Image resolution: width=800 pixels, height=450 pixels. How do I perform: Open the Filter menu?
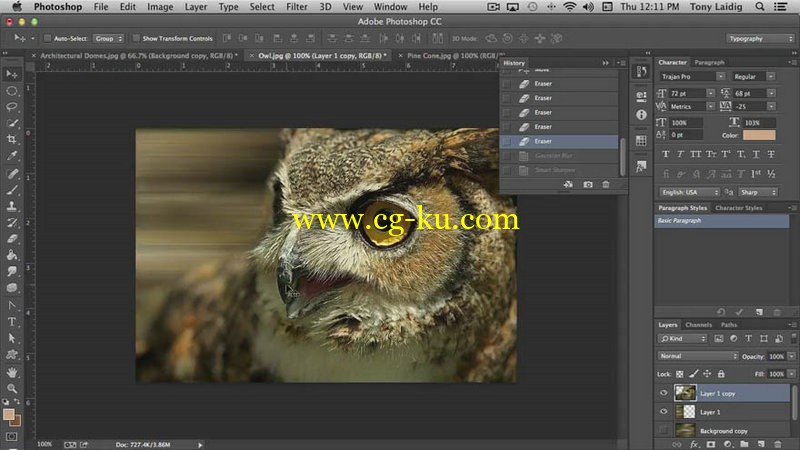coord(296,7)
